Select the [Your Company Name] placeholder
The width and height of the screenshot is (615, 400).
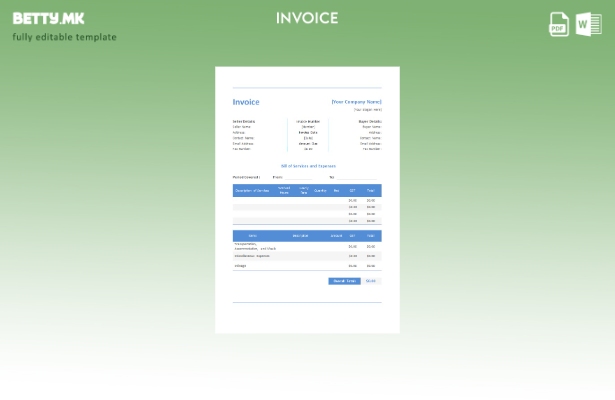[x=356, y=102]
